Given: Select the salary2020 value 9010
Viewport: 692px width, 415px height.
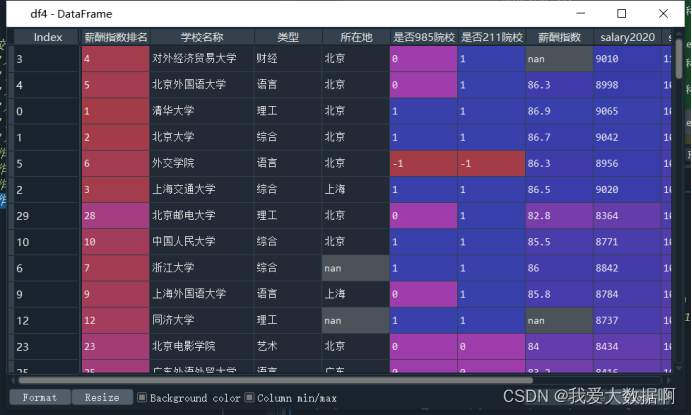Looking at the screenshot, I should click(627, 59).
